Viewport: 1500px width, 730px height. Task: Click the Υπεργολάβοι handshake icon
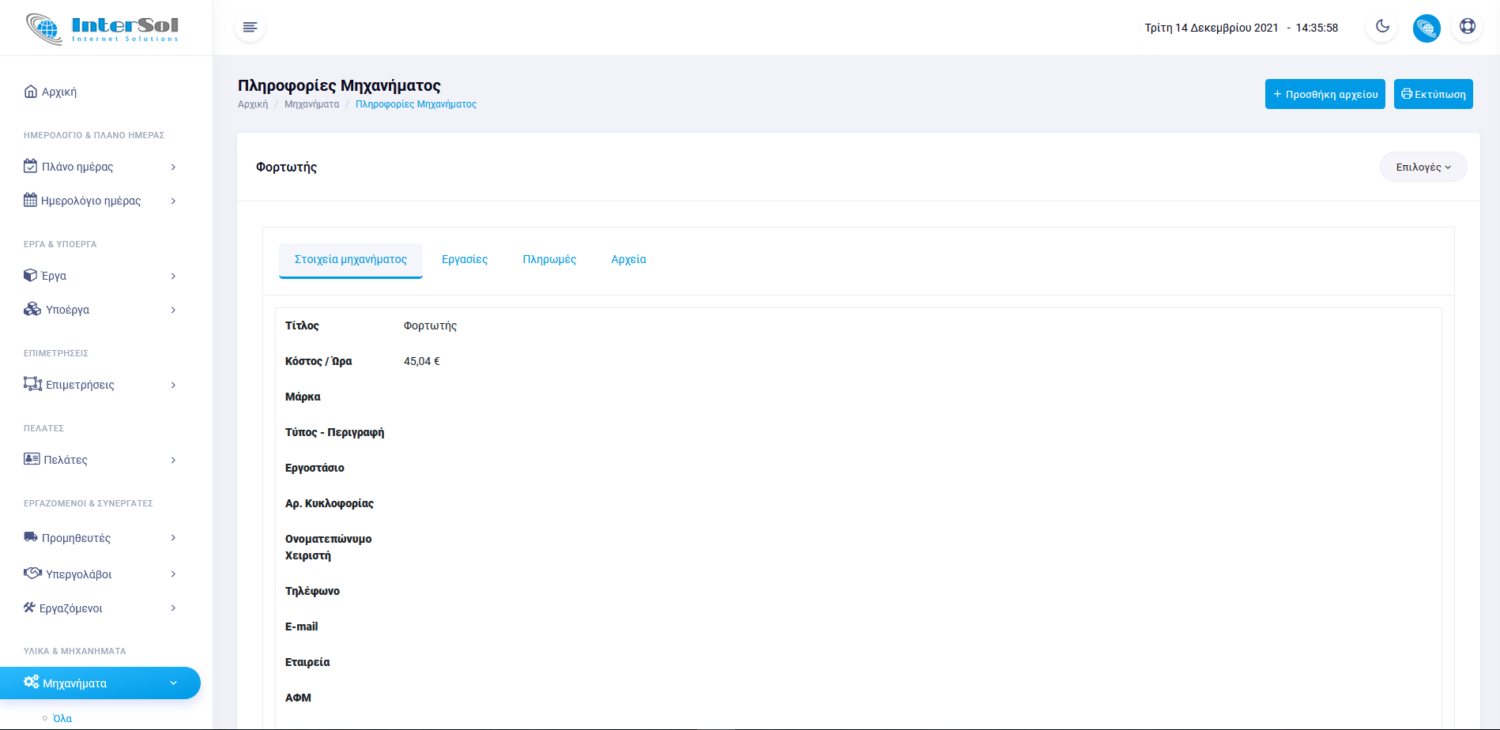[x=32, y=574]
